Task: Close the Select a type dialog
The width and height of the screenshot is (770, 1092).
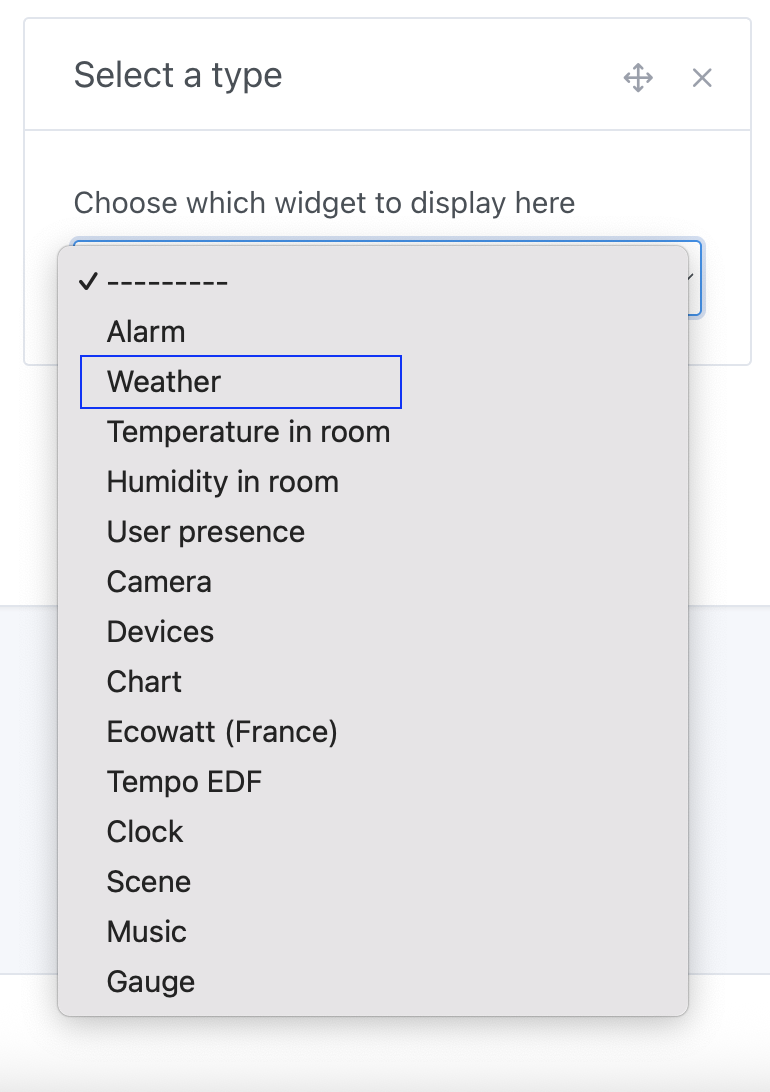Action: tap(702, 77)
